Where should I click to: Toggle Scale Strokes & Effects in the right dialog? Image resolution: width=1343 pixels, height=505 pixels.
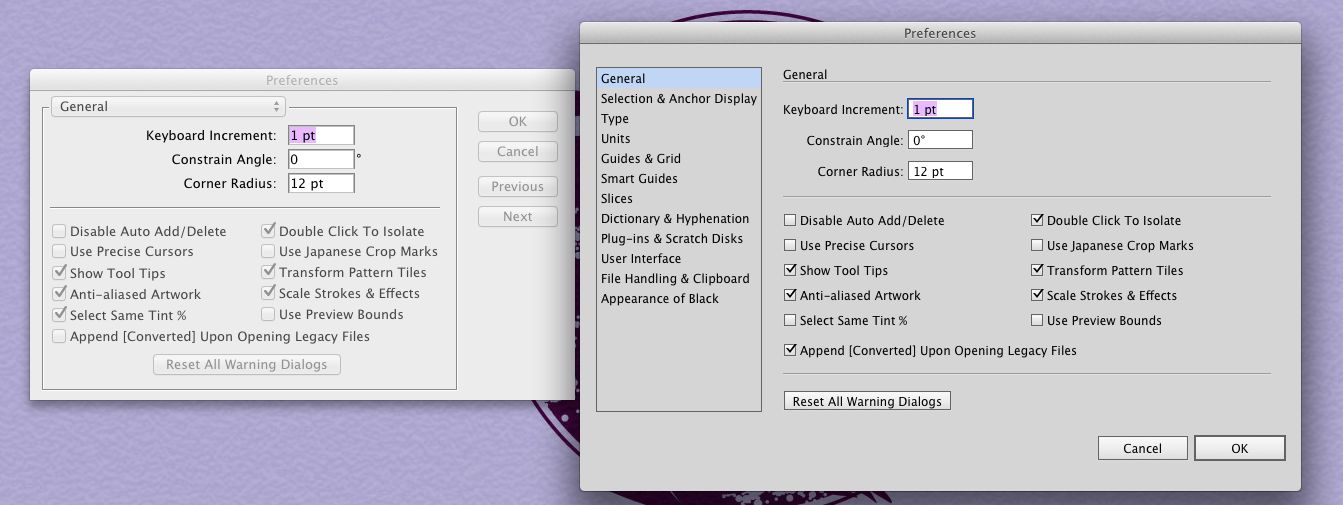1038,296
